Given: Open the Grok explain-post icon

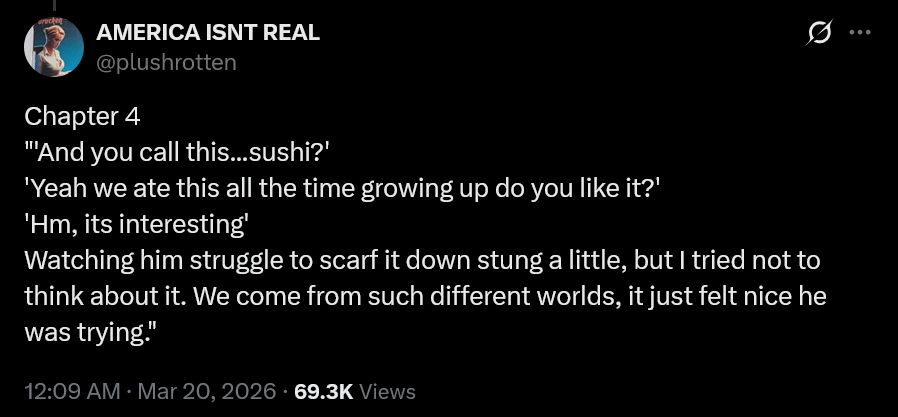Looking at the screenshot, I should [x=819, y=32].
